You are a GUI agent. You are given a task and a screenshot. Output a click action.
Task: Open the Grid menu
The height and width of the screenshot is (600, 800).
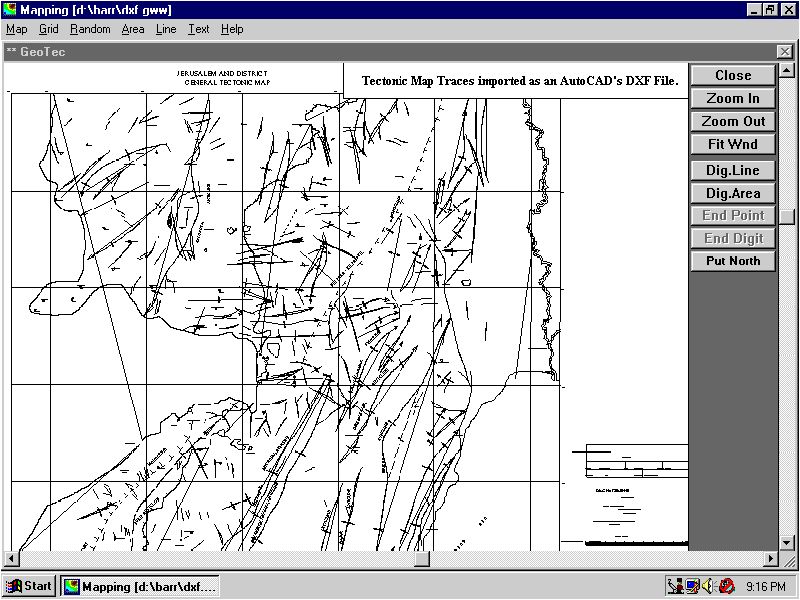[x=48, y=30]
